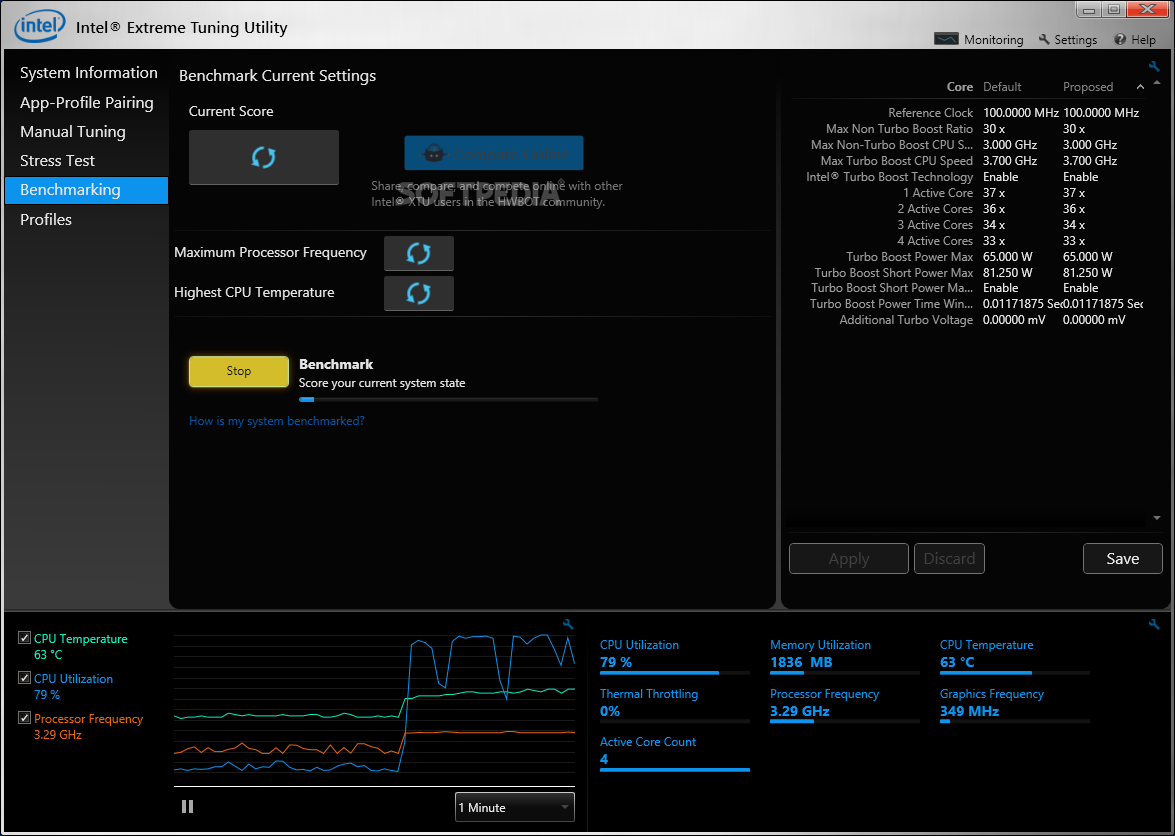This screenshot has width=1175, height=836.
Task: Click the Discard button
Action: (x=949, y=559)
